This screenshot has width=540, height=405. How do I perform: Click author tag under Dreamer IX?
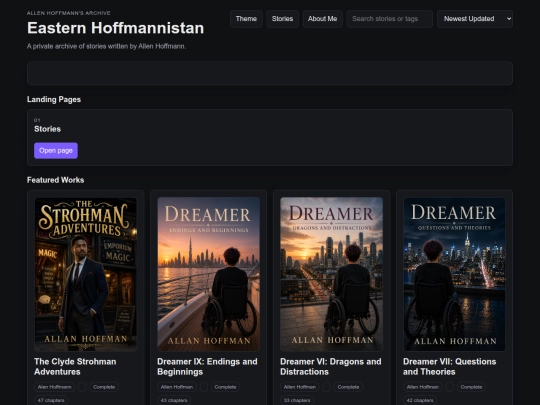tap(177, 387)
